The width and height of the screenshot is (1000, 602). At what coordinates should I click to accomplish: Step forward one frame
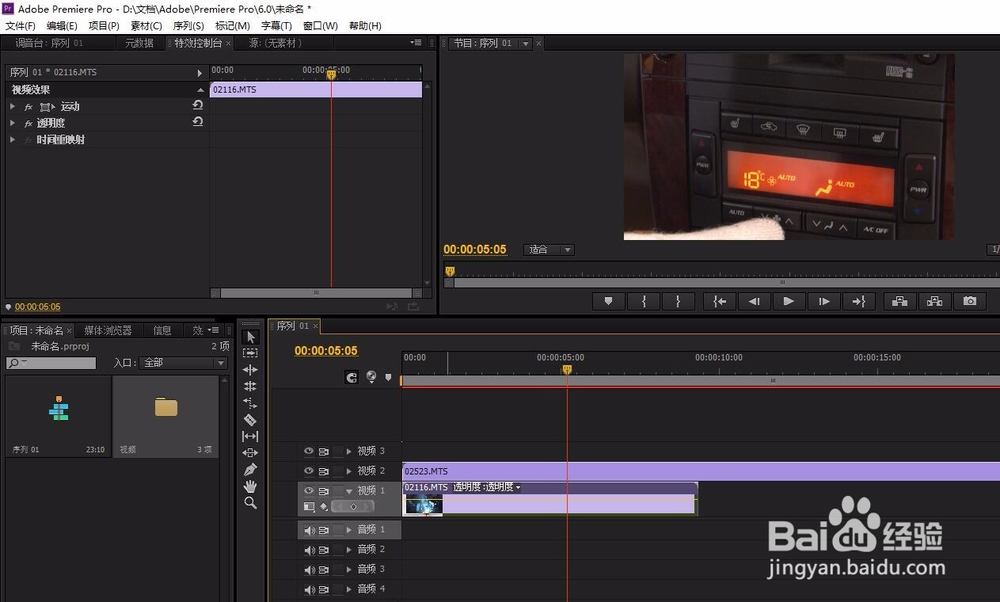823,301
